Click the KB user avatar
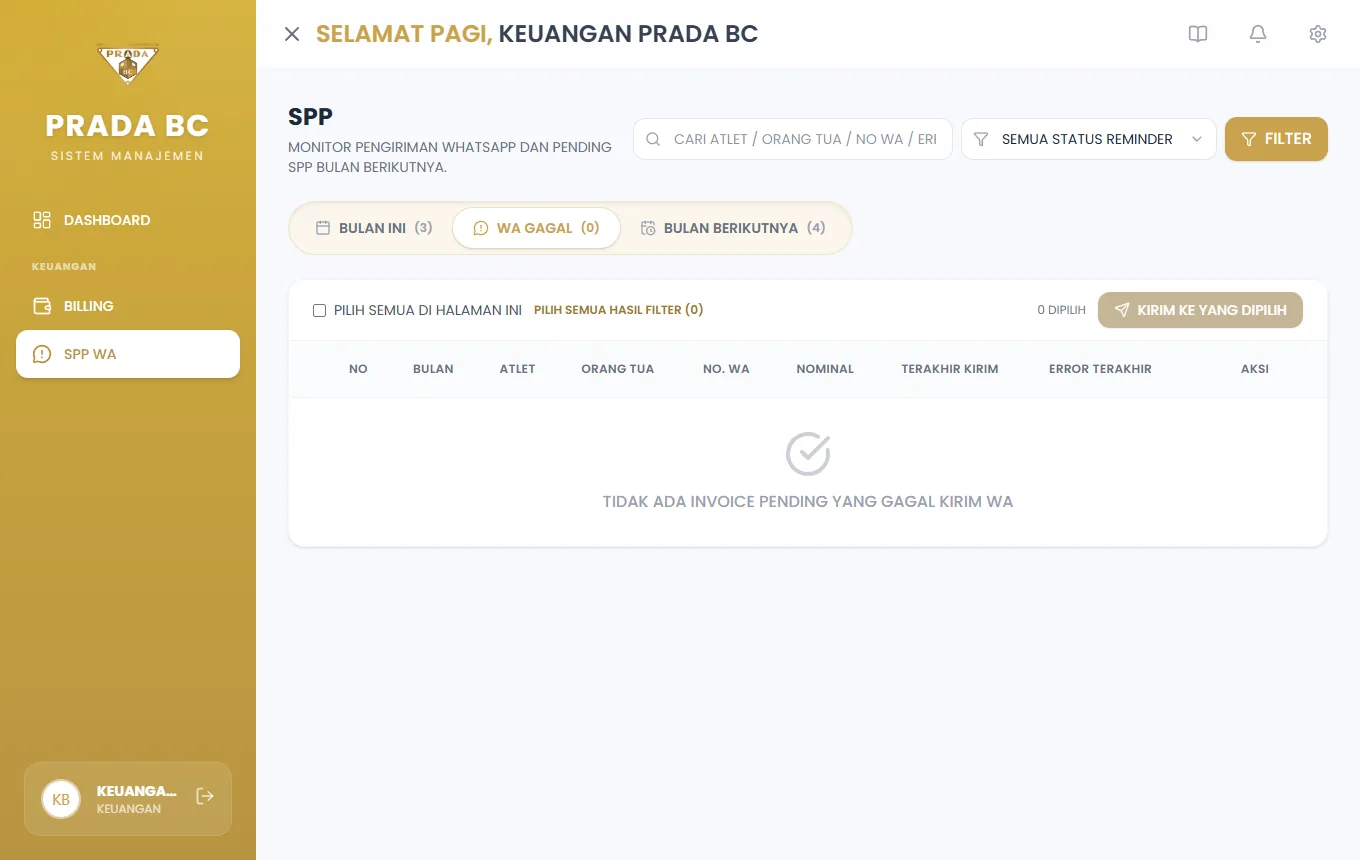Viewport: 1360px width, 860px height. click(61, 799)
